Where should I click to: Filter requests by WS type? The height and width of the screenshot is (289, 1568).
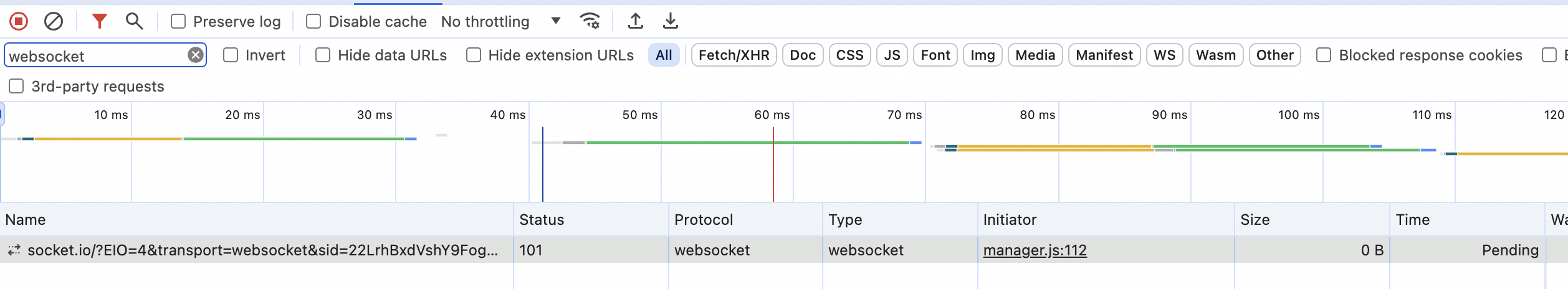click(x=1164, y=55)
